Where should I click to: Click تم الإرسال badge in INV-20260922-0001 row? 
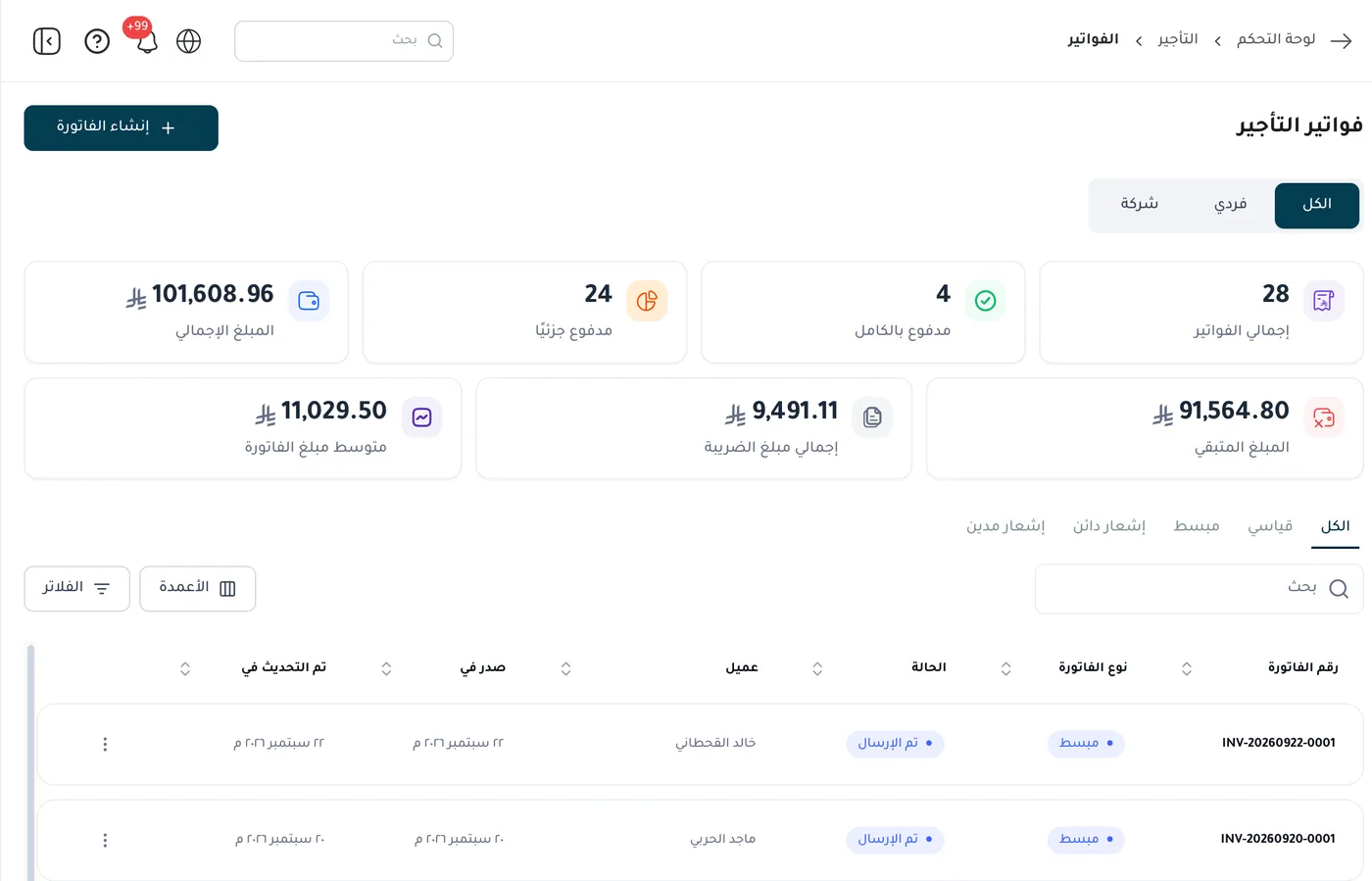[x=895, y=744]
